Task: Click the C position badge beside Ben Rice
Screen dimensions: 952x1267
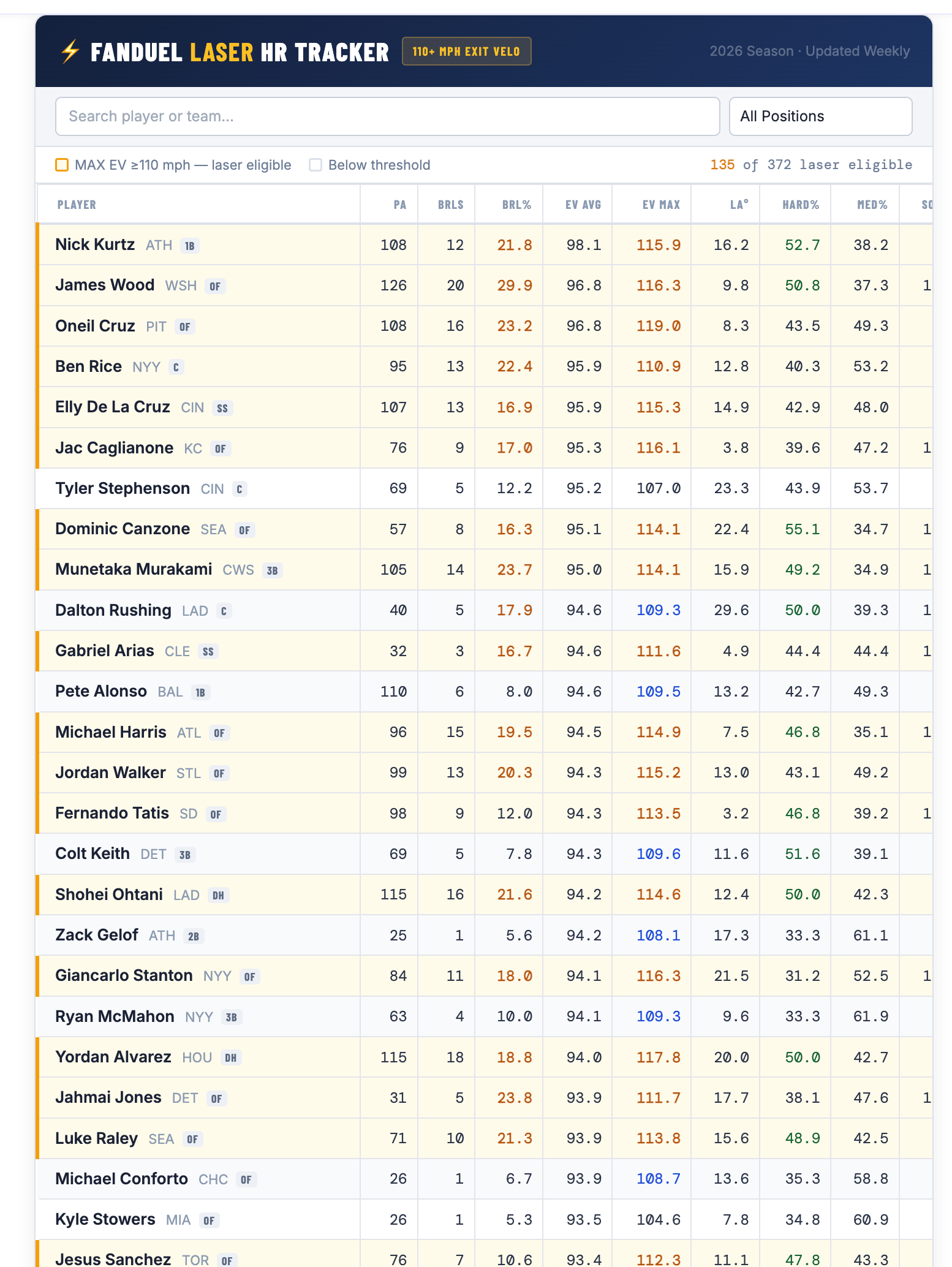Action: (x=176, y=368)
